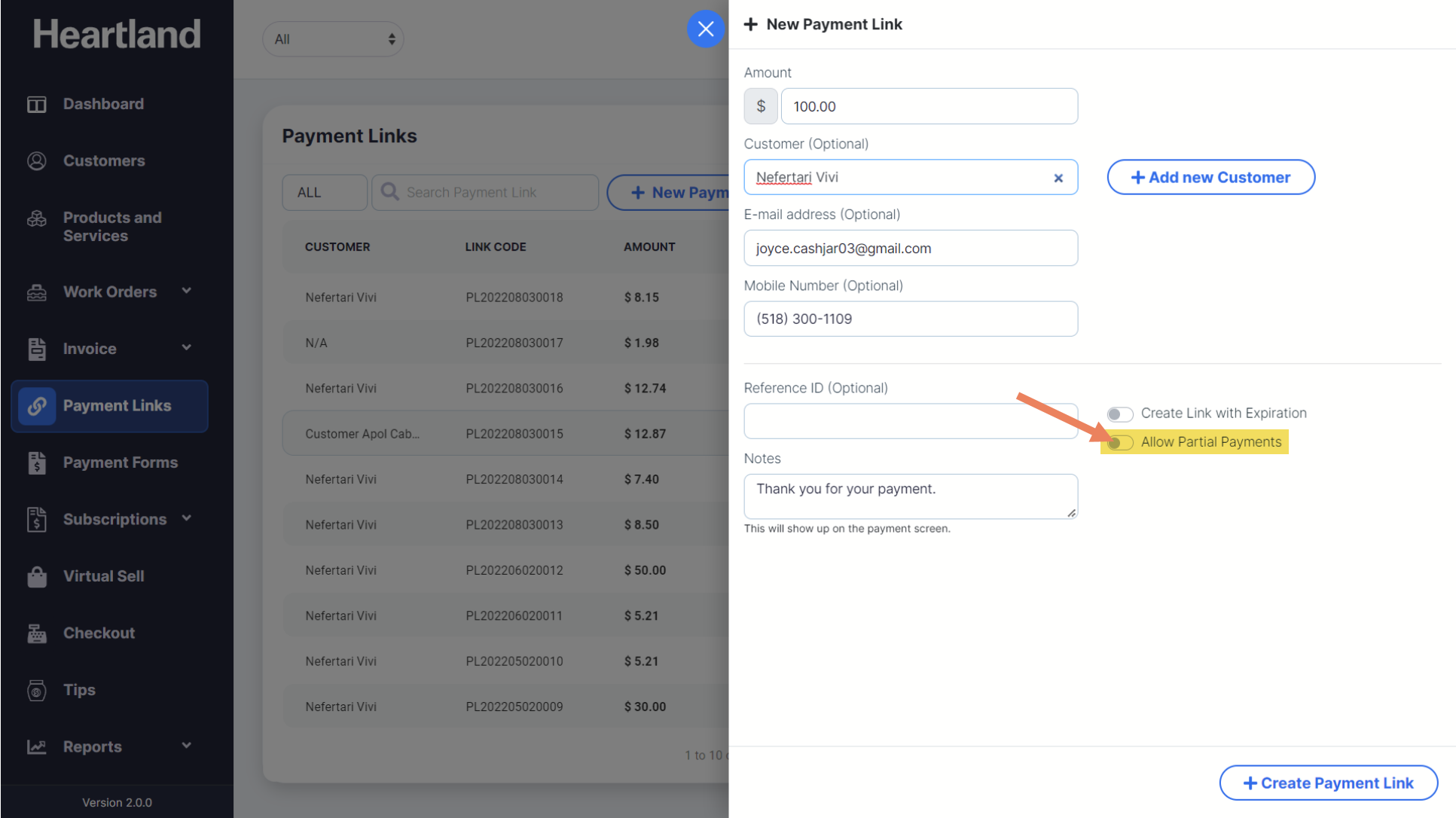
Task: Click the dollar sign currency symbol
Action: (761, 106)
